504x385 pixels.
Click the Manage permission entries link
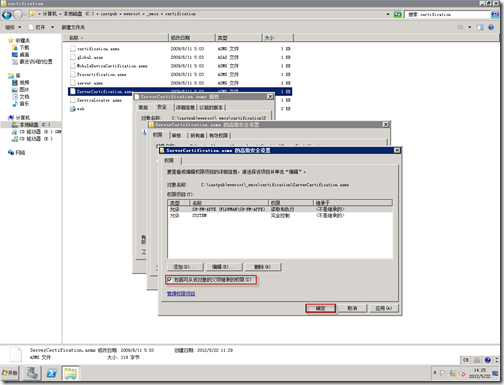(181, 294)
